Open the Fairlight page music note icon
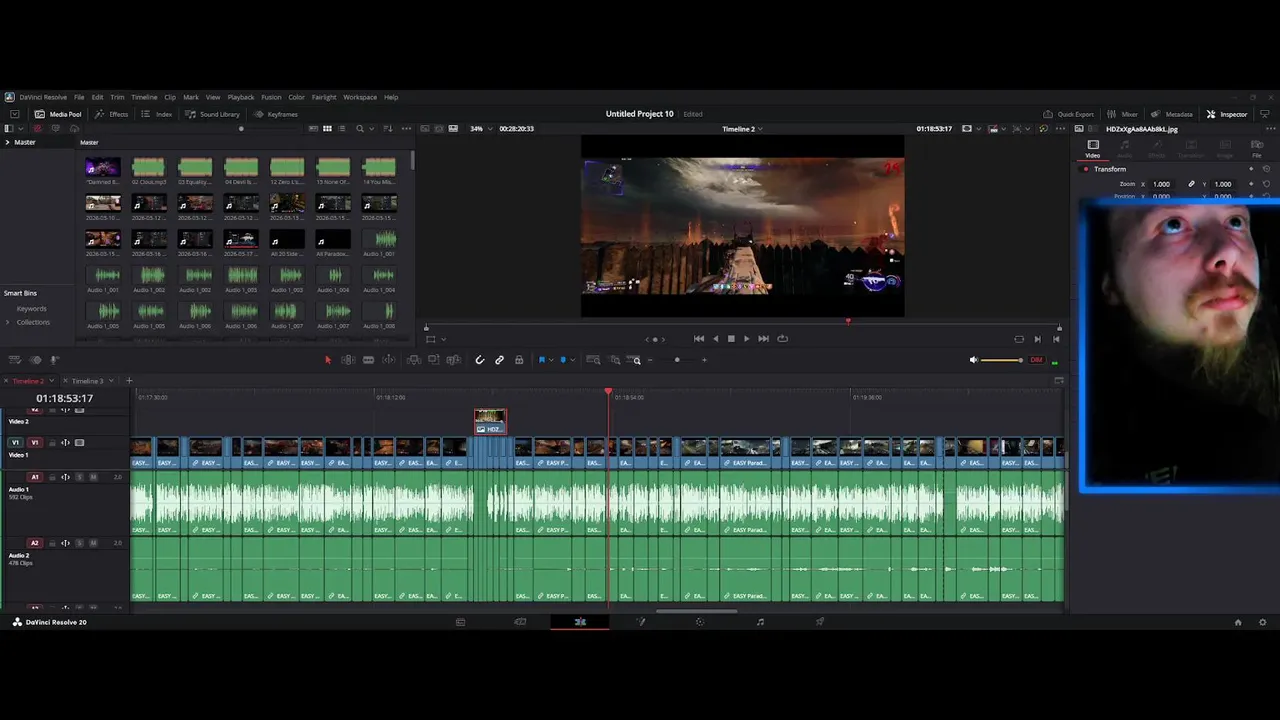 point(760,622)
